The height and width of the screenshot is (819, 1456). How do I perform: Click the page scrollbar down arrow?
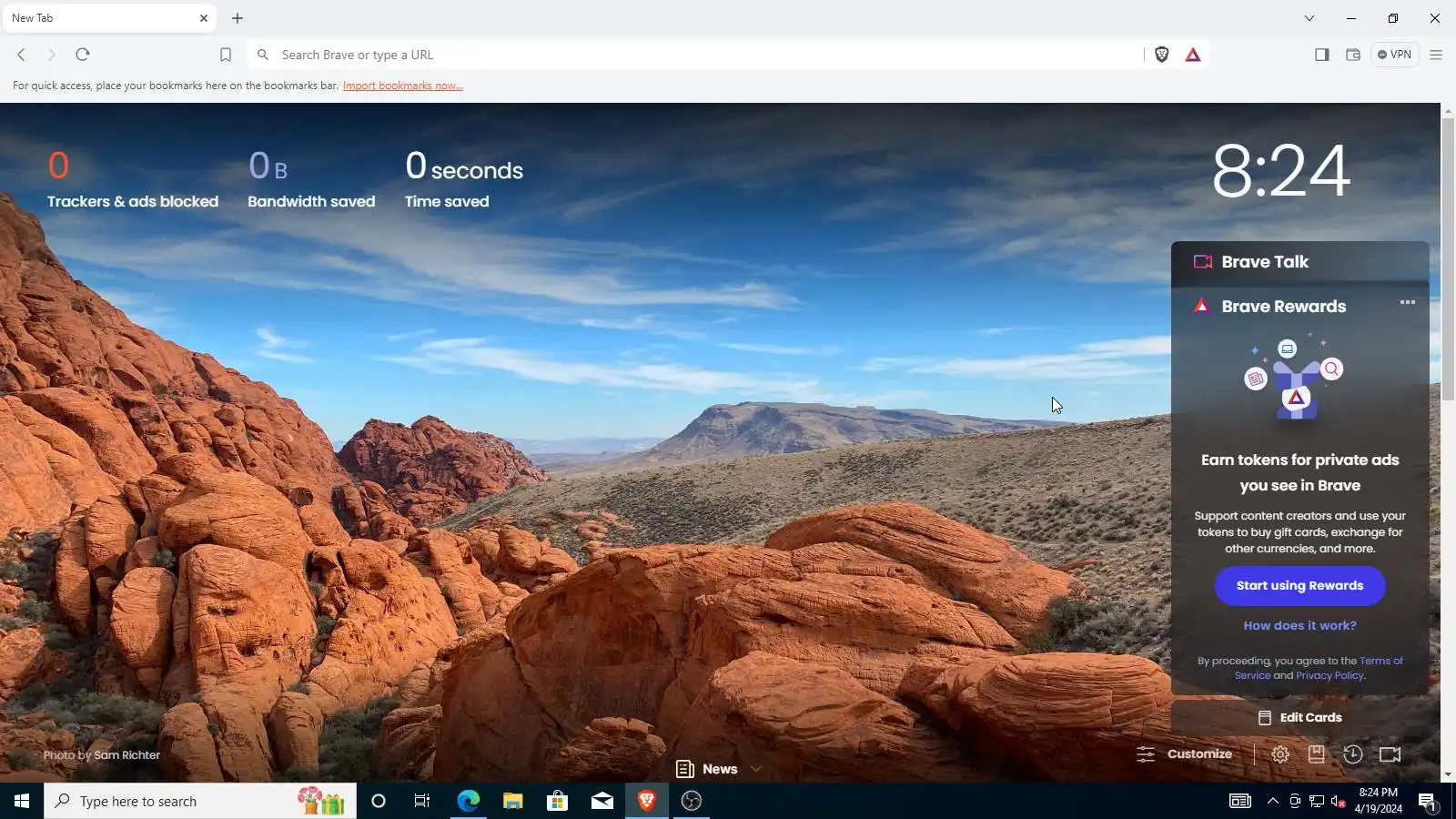(1448, 774)
